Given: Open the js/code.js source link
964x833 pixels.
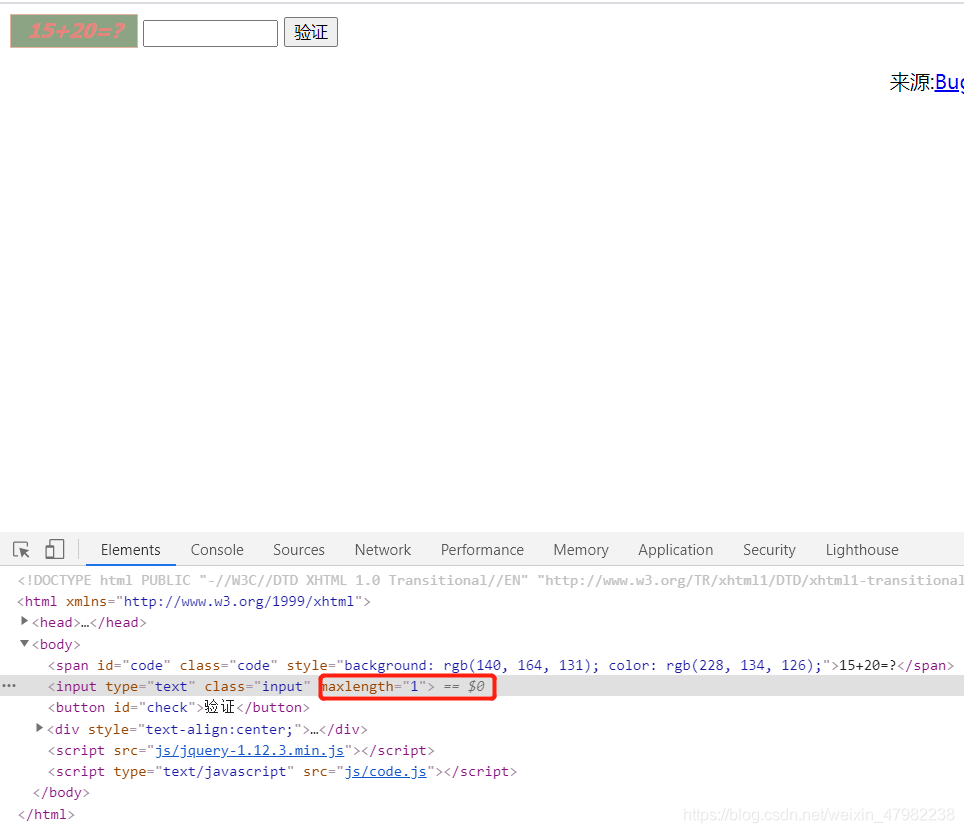Looking at the screenshot, I should [386, 771].
